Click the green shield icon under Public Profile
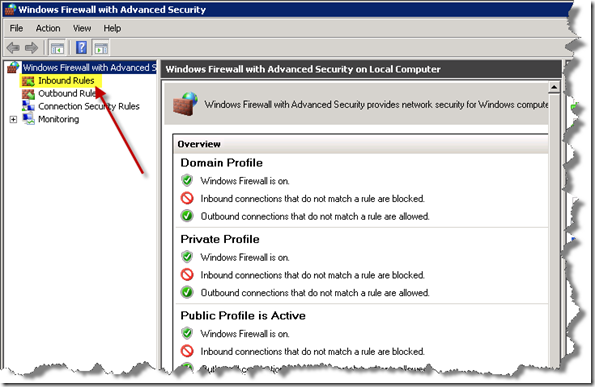595x387 pixels. coord(187,333)
